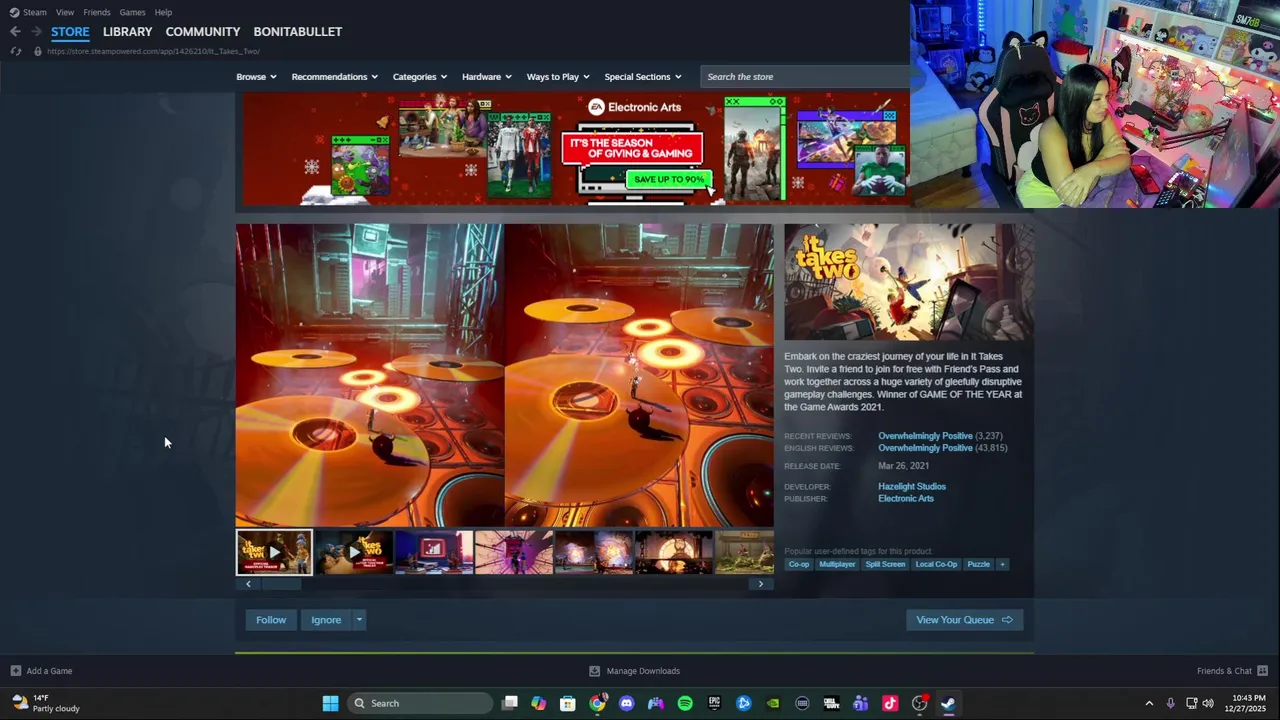Click the Ignore button

[x=326, y=620]
